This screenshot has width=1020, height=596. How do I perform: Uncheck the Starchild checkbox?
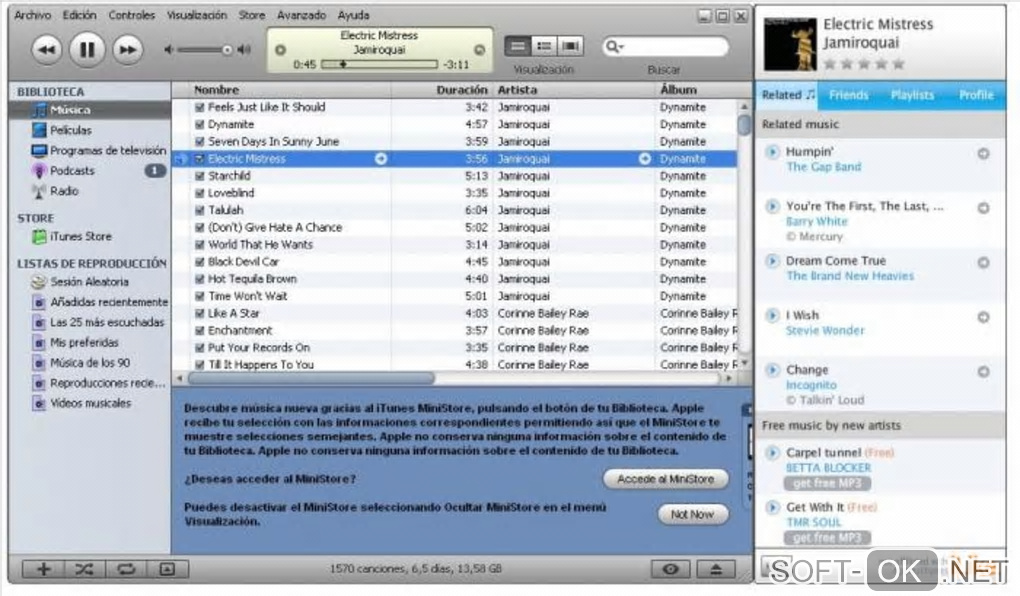200,176
